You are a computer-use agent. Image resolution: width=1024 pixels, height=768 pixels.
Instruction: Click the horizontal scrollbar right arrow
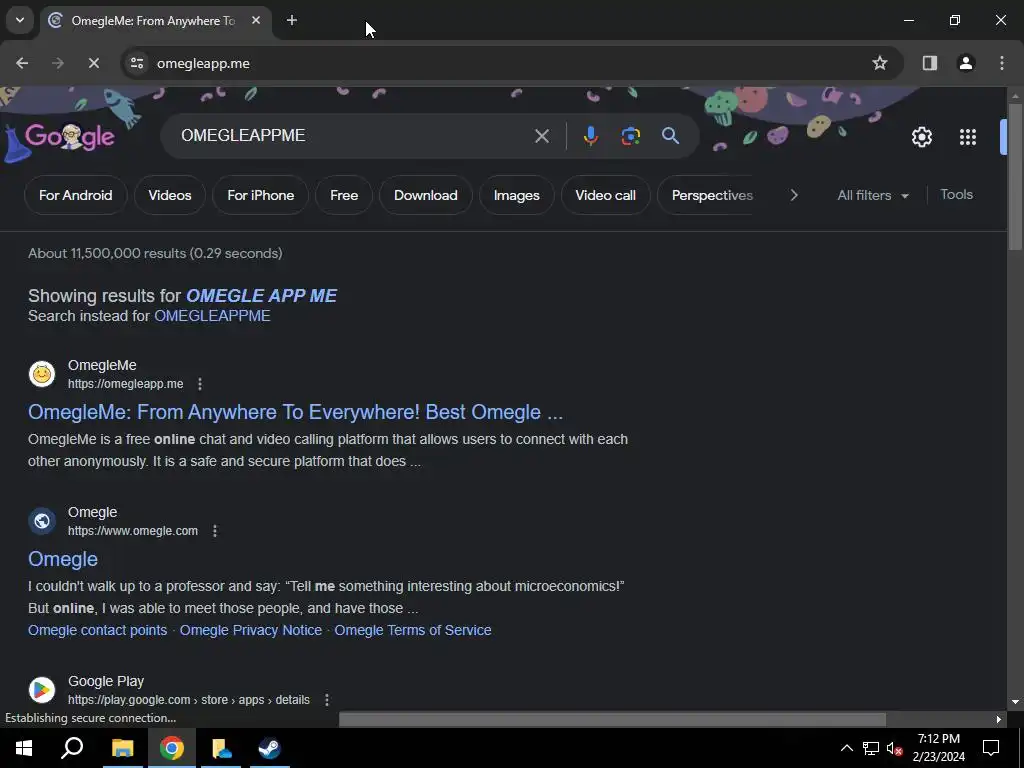tap(999, 719)
